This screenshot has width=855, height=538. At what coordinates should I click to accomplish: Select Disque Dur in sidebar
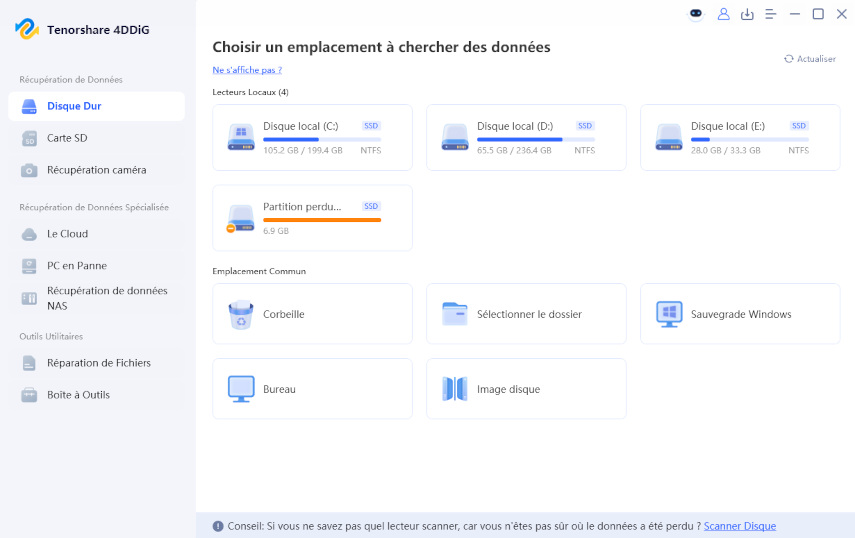(x=97, y=106)
